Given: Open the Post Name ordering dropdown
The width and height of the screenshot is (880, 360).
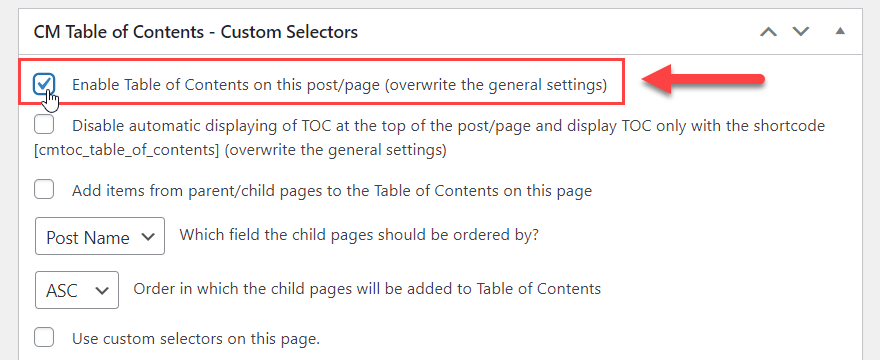Looking at the screenshot, I should (x=100, y=236).
